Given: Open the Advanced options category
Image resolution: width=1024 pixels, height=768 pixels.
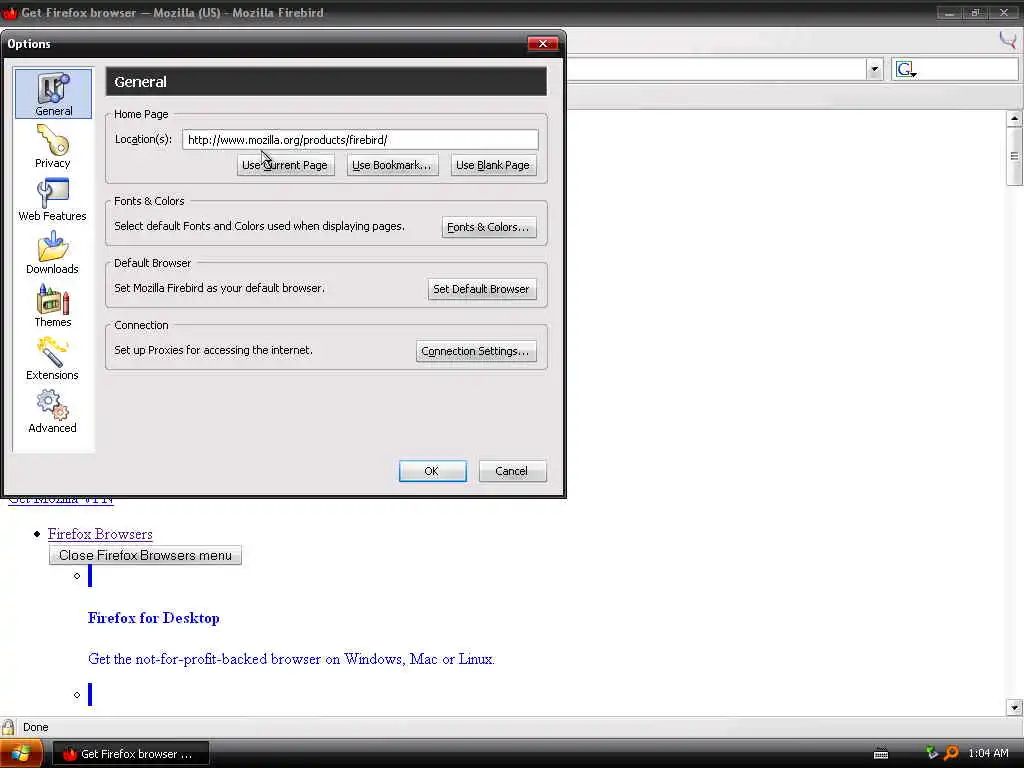Looking at the screenshot, I should [x=52, y=411].
